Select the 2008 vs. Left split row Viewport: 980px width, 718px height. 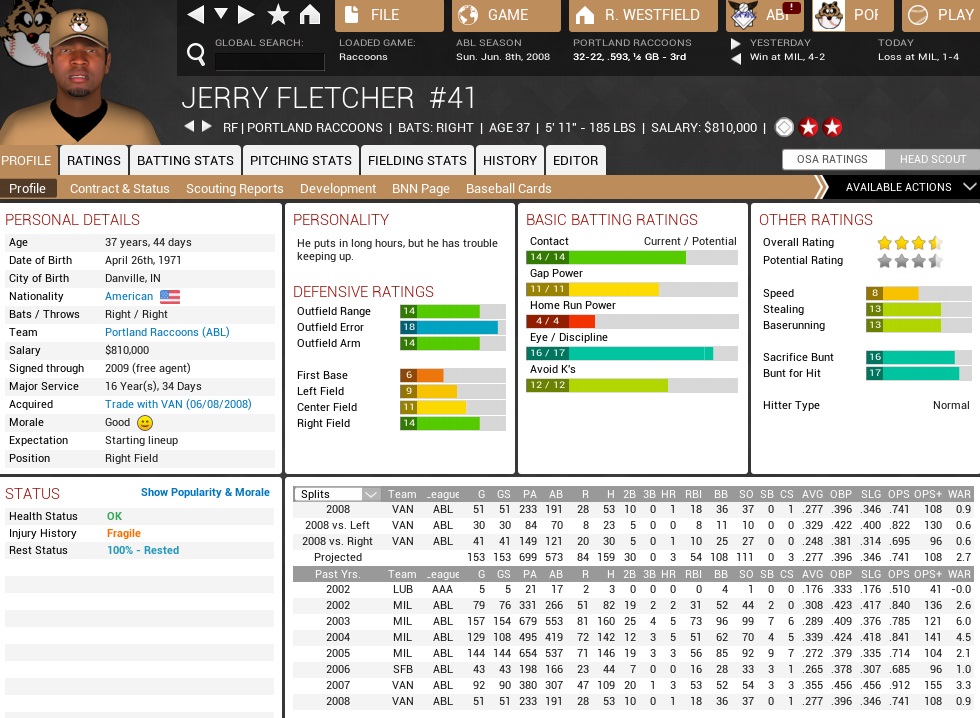[632, 526]
